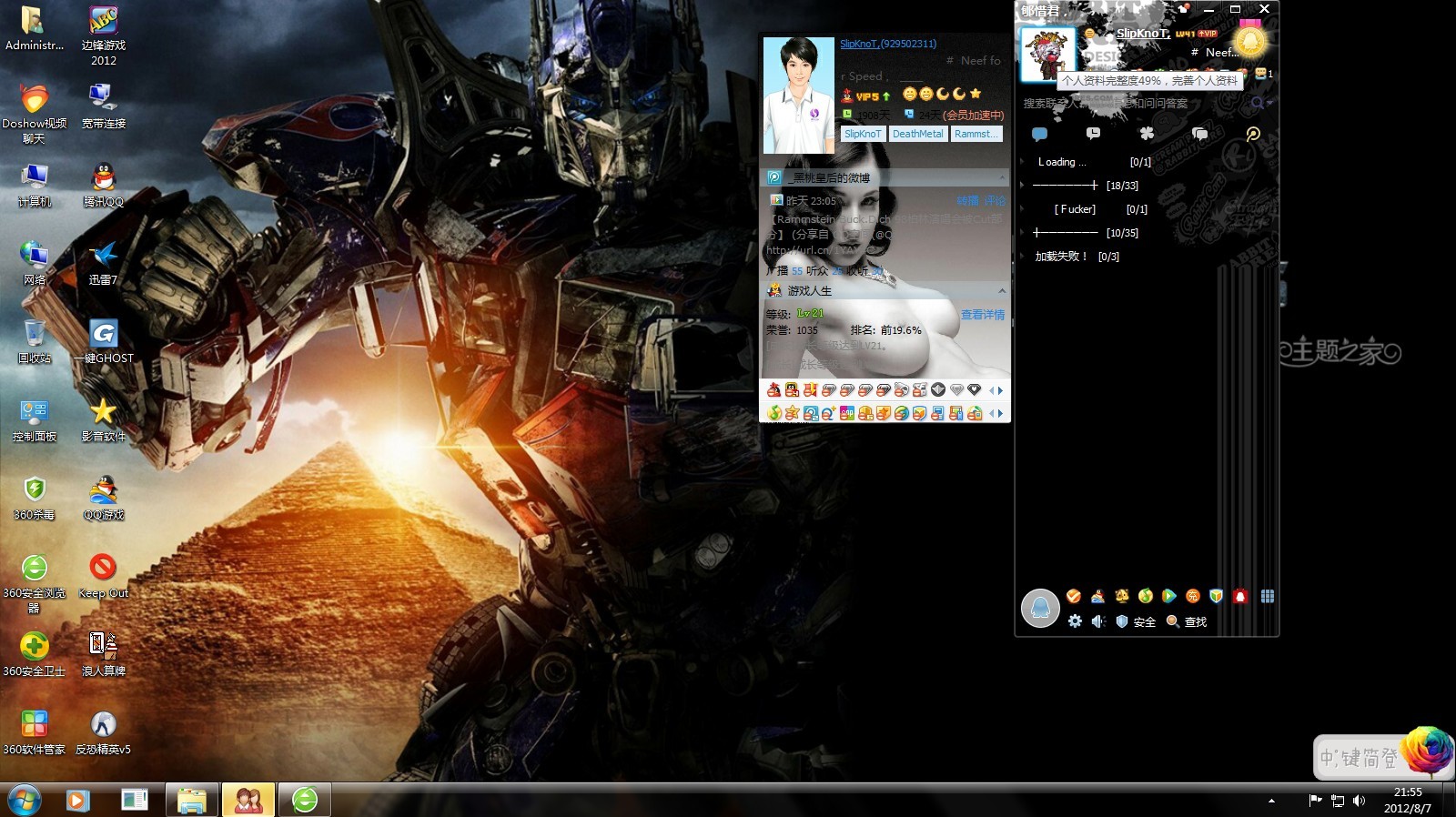This screenshot has width=1456, height=817.
Task: Click the 360 browser taskbar button
Action: pyautogui.click(x=305, y=800)
